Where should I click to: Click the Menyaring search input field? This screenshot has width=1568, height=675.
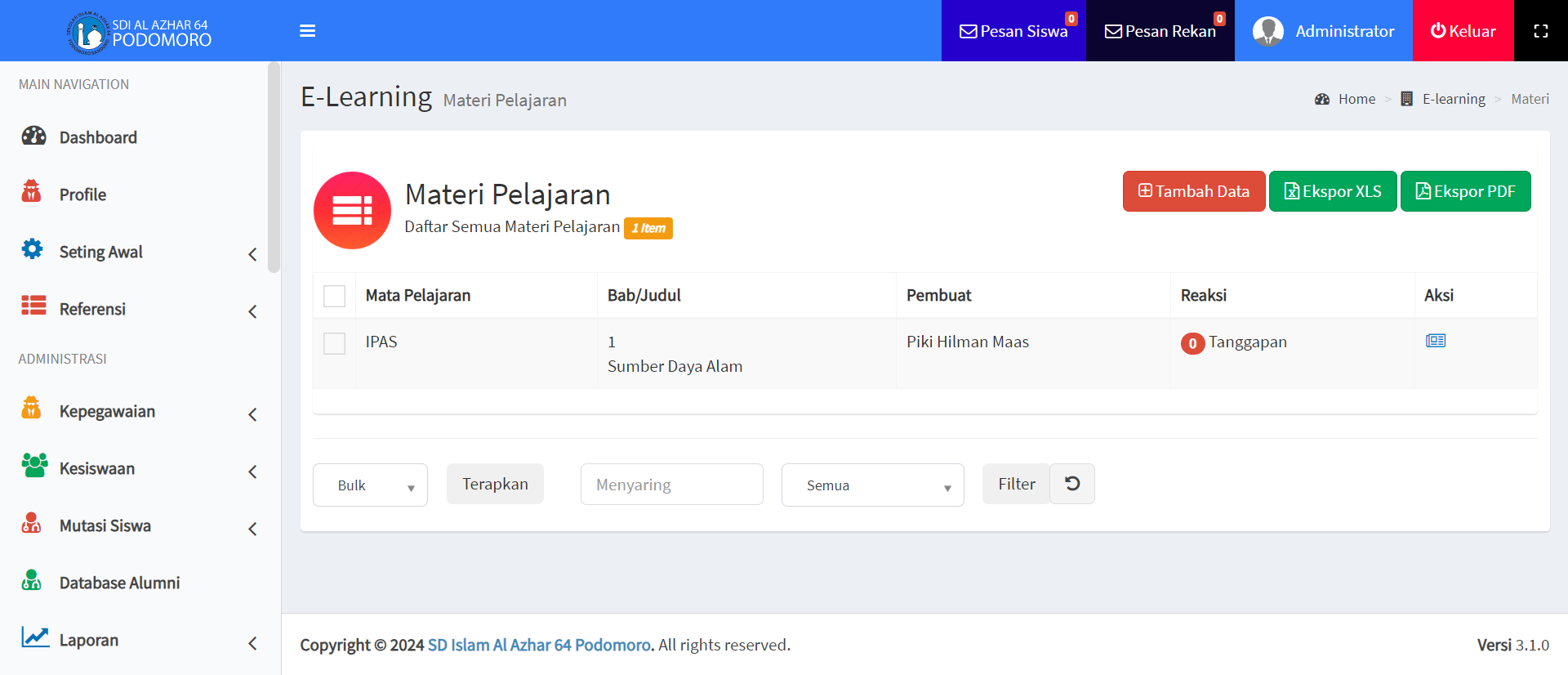click(671, 485)
